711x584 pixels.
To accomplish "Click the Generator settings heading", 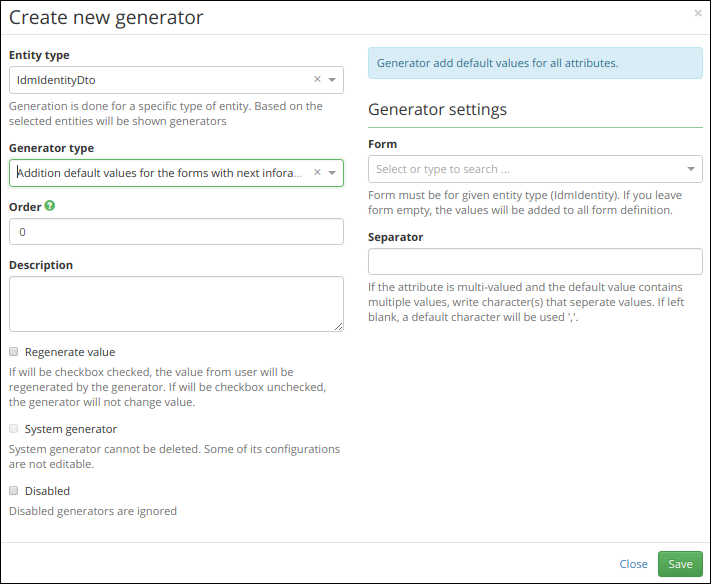I will pos(437,109).
